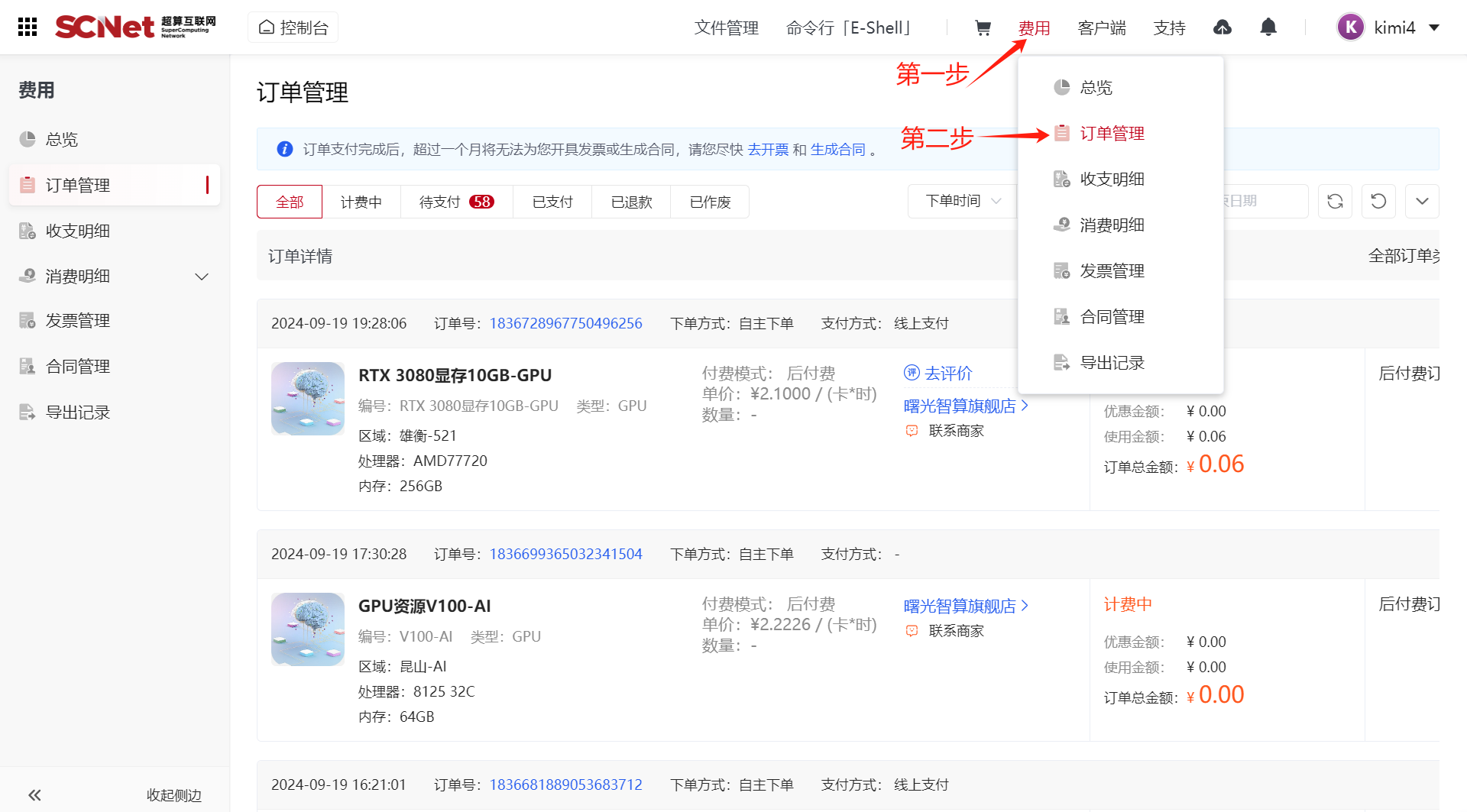Click the kimi4 user avatar
1467x812 pixels.
[1350, 27]
